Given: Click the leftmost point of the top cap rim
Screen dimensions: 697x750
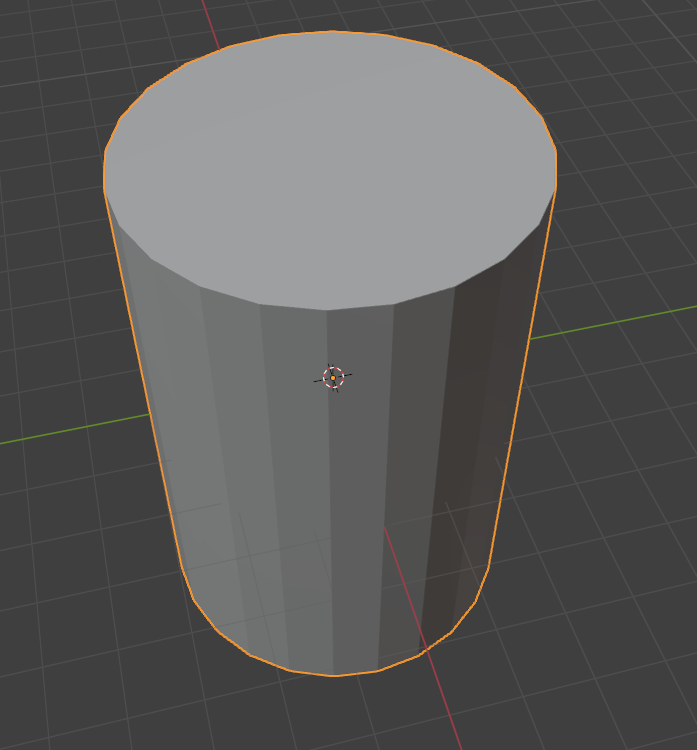Looking at the screenshot, I should tap(104, 175).
